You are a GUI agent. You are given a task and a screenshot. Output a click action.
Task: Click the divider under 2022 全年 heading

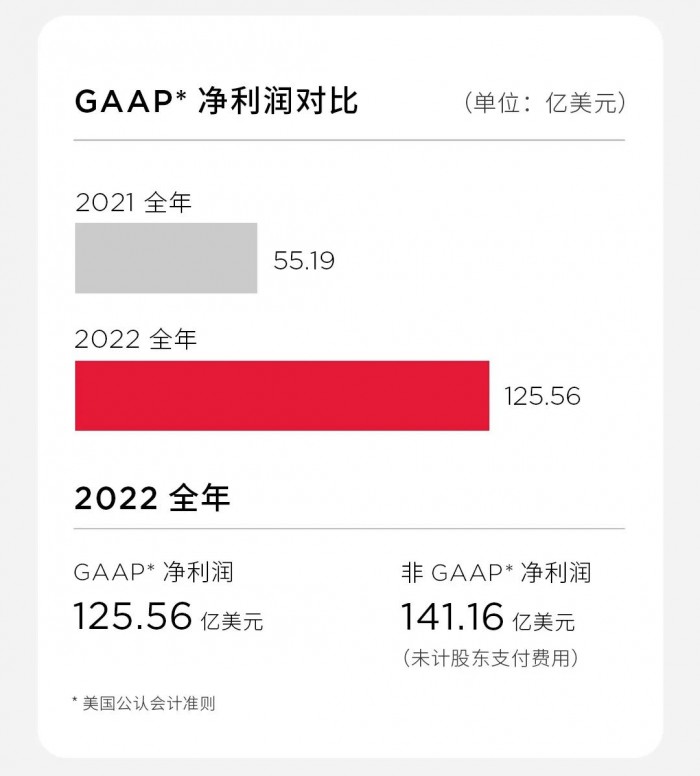[350, 529]
